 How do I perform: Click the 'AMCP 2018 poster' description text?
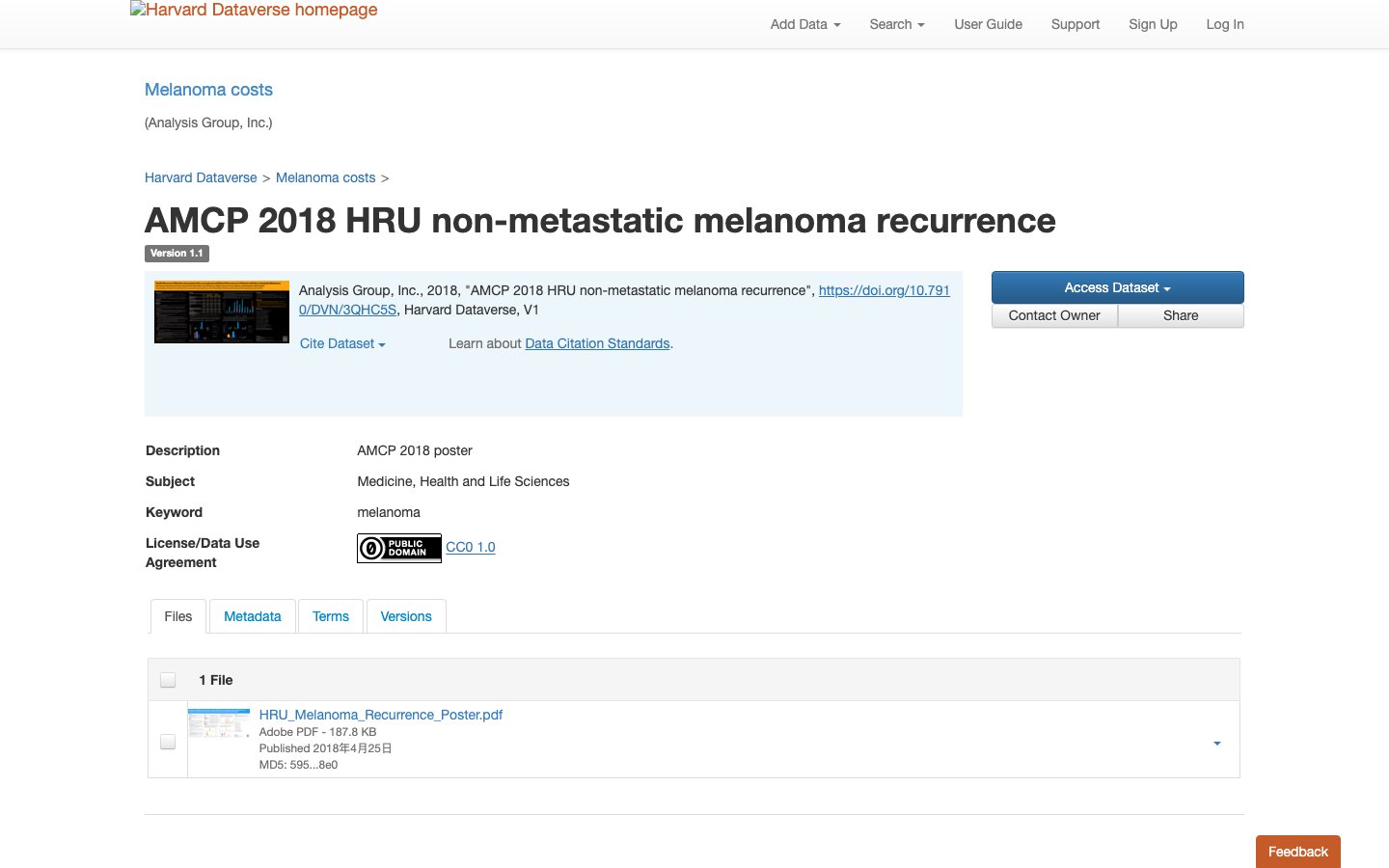[415, 450]
